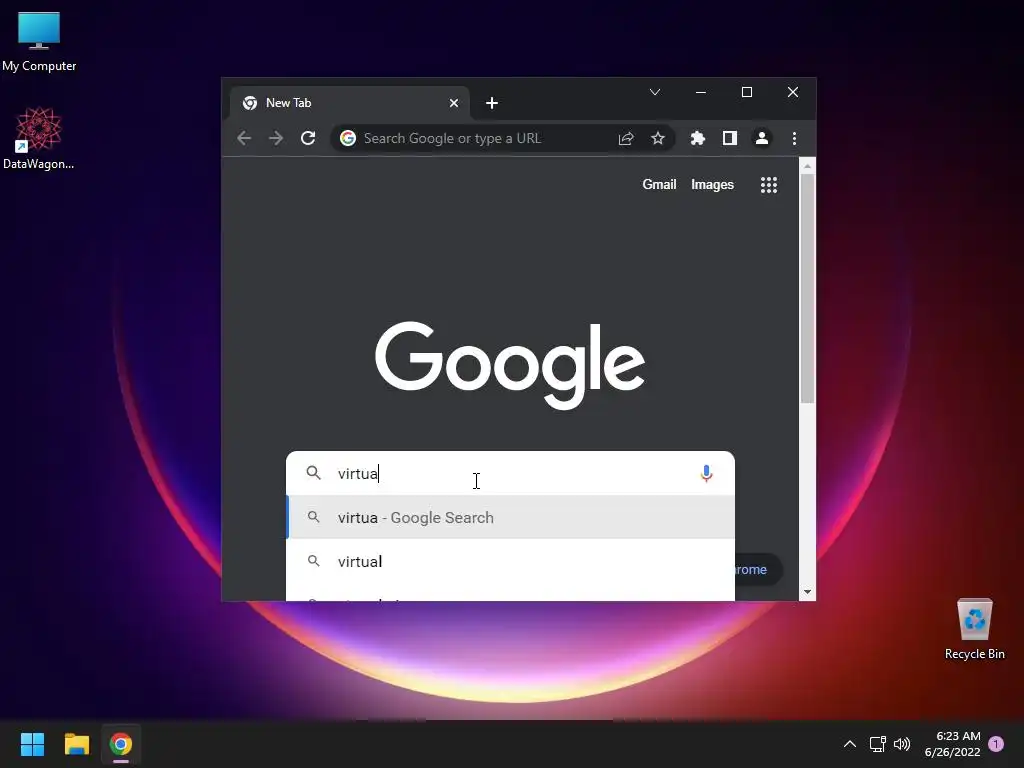Show hidden system tray icons
1024x768 pixels.
[x=850, y=744]
